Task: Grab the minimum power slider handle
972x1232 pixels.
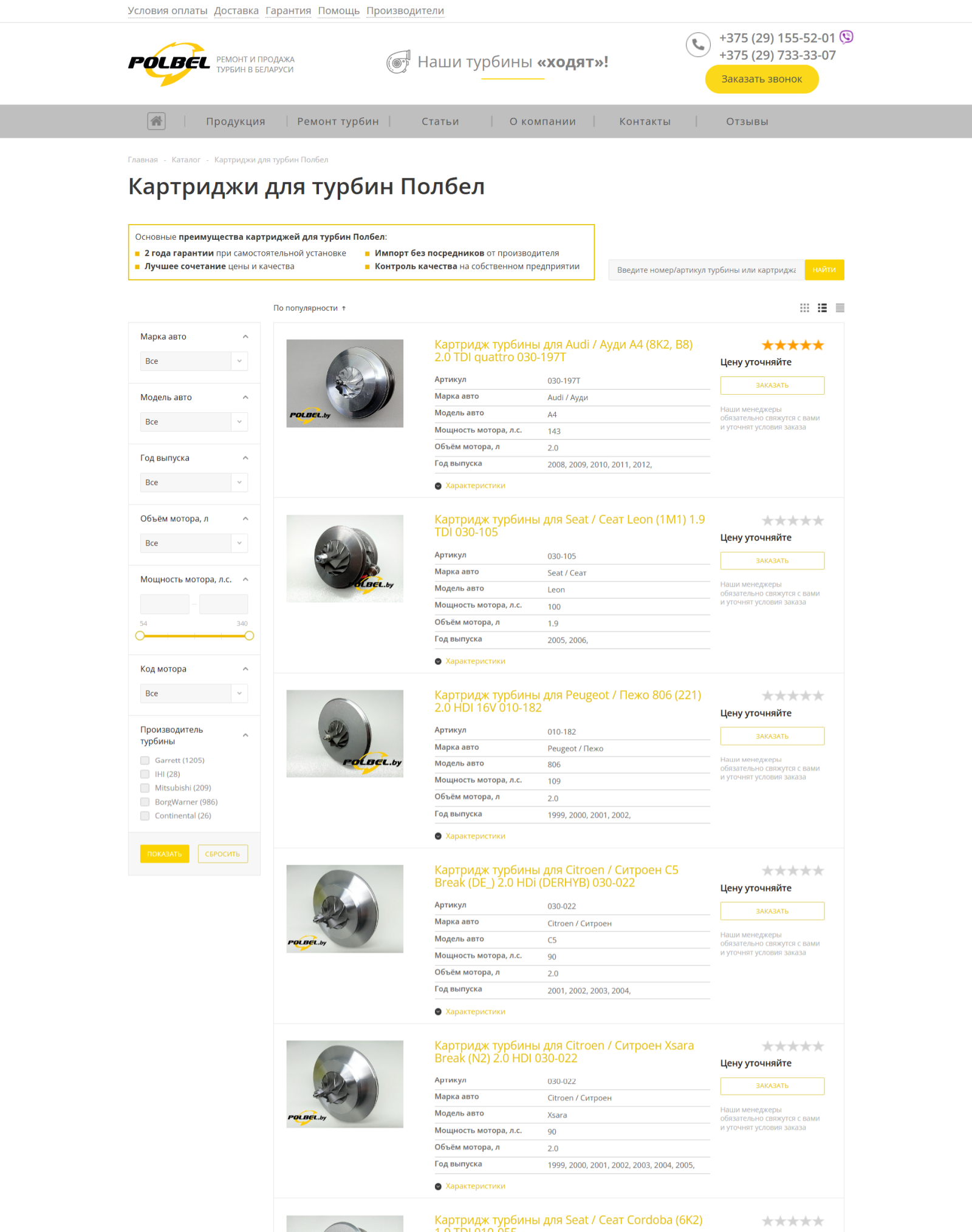Action: (x=140, y=636)
